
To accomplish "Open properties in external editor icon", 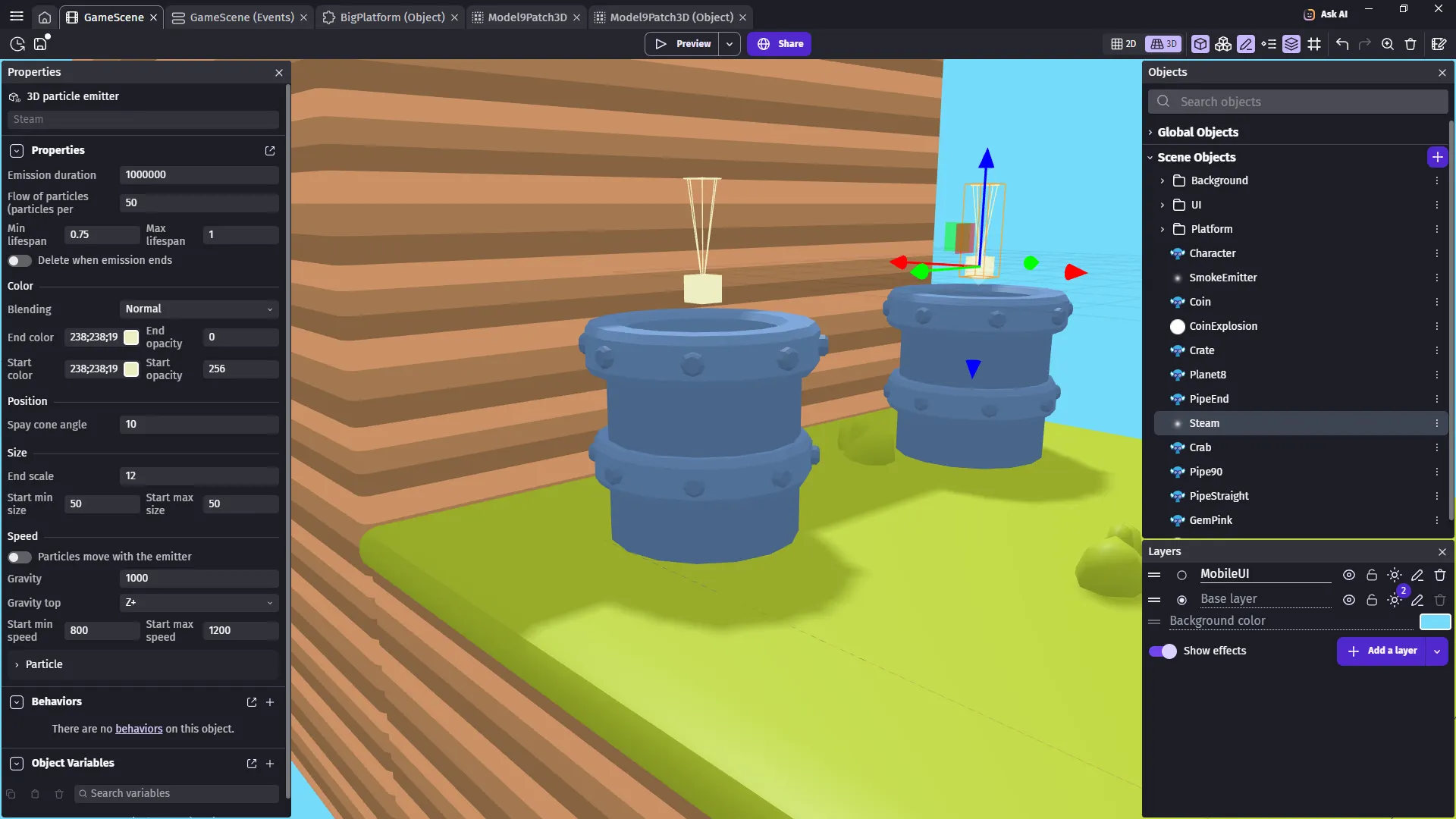I will coord(270,151).
